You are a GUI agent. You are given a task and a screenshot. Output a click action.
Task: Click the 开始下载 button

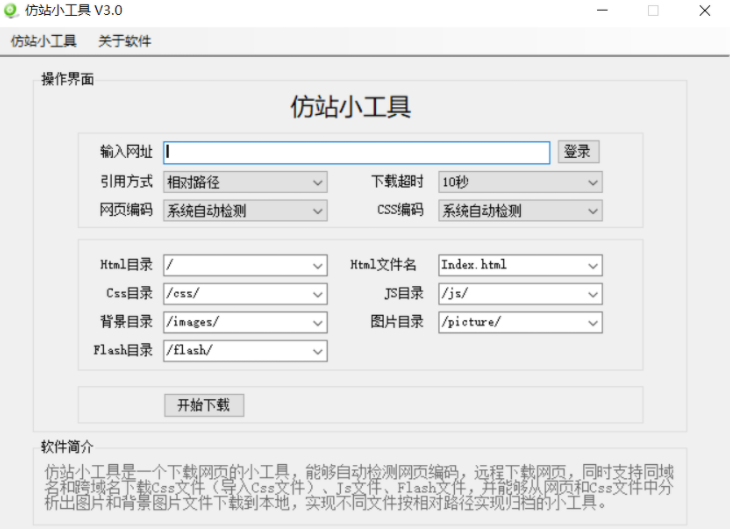tap(204, 405)
